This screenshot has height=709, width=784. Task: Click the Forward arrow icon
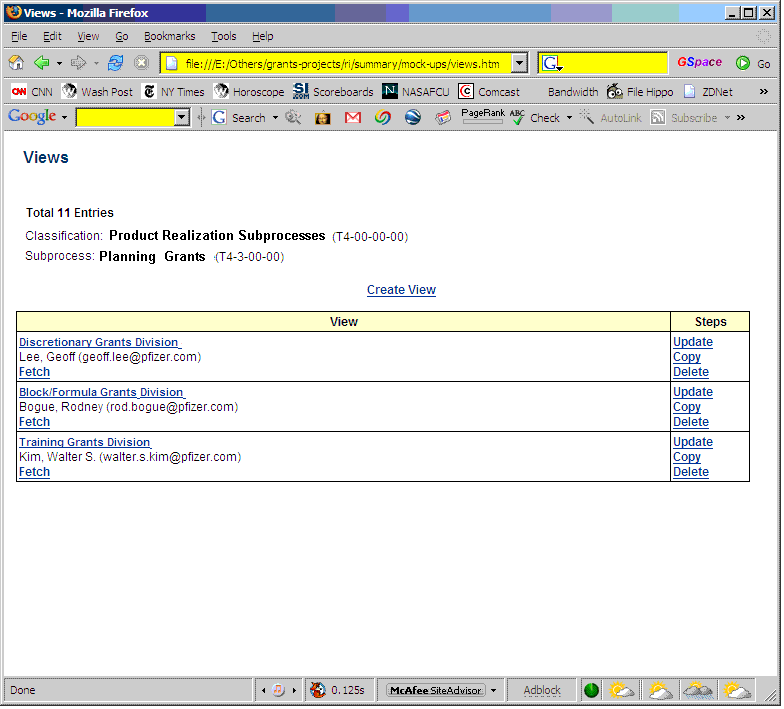click(x=78, y=63)
